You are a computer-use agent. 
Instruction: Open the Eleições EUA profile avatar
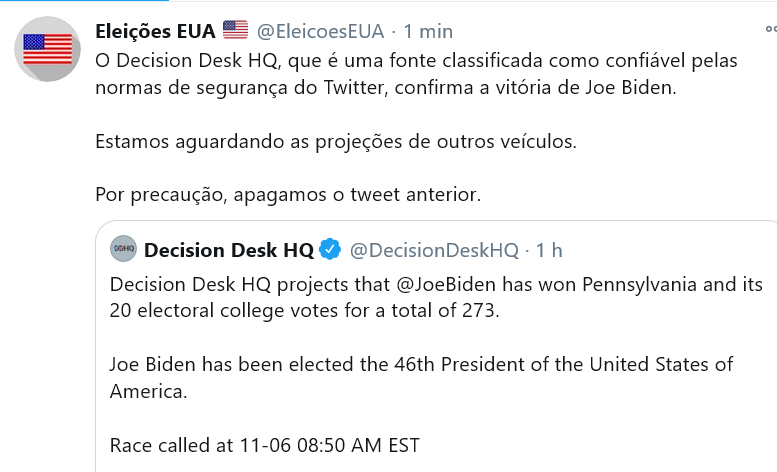click(x=48, y=49)
